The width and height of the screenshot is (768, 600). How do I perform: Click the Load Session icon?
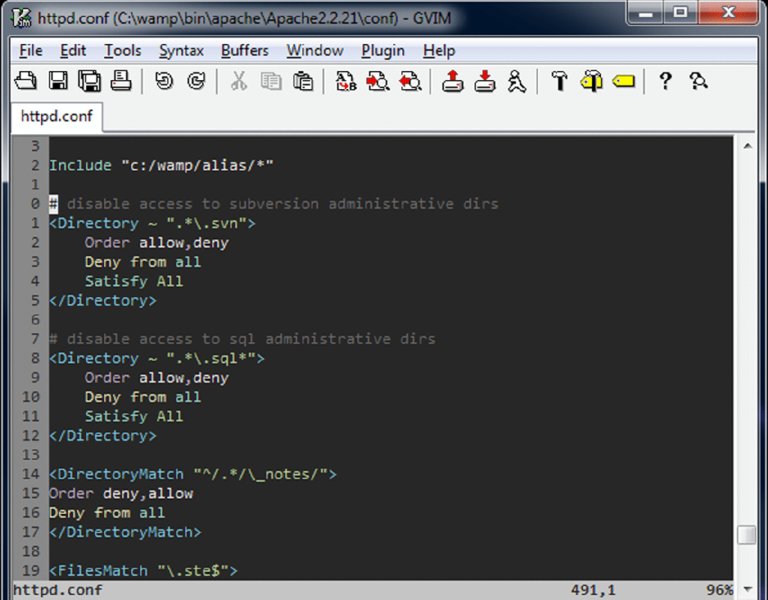[453, 82]
